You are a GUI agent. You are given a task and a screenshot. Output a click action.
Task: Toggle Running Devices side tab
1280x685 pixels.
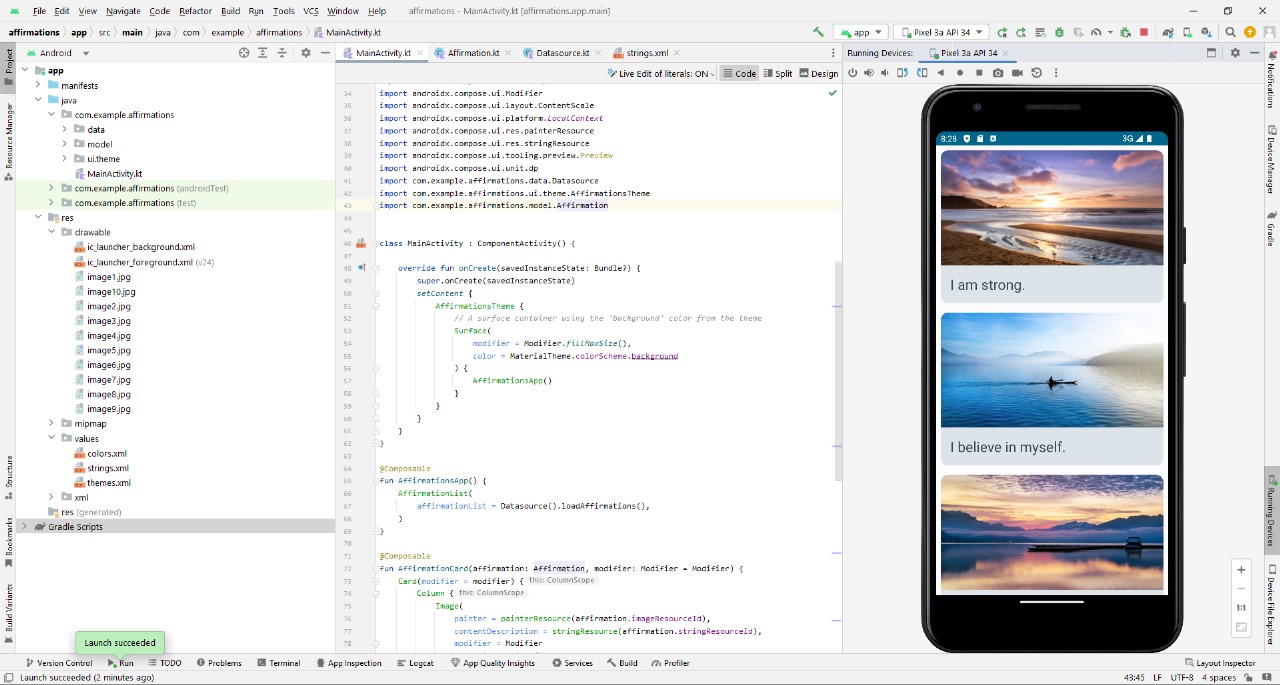click(1272, 508)
